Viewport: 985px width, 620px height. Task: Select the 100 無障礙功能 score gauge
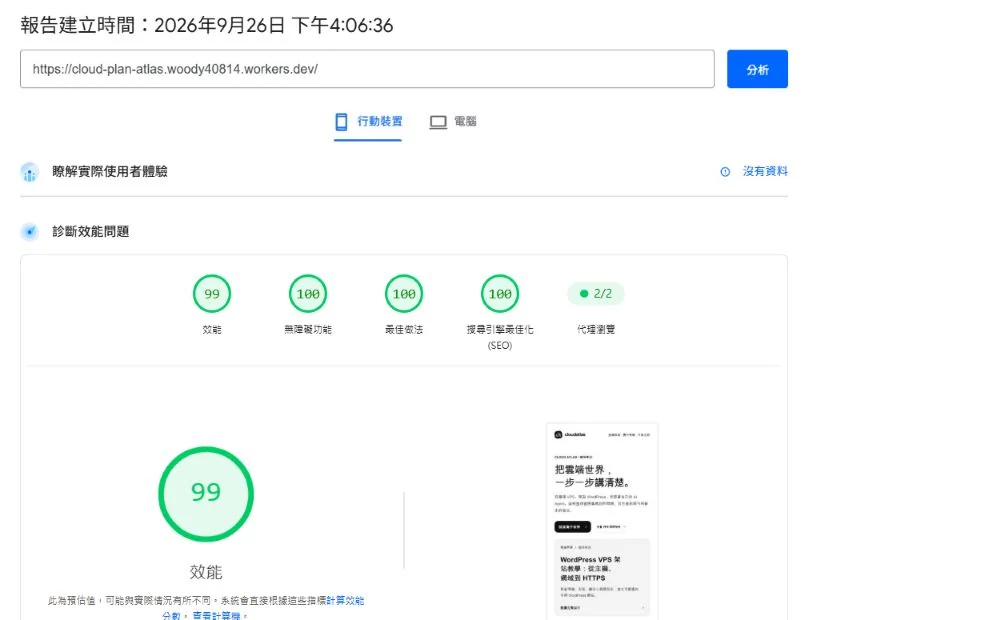coord(308,293)
